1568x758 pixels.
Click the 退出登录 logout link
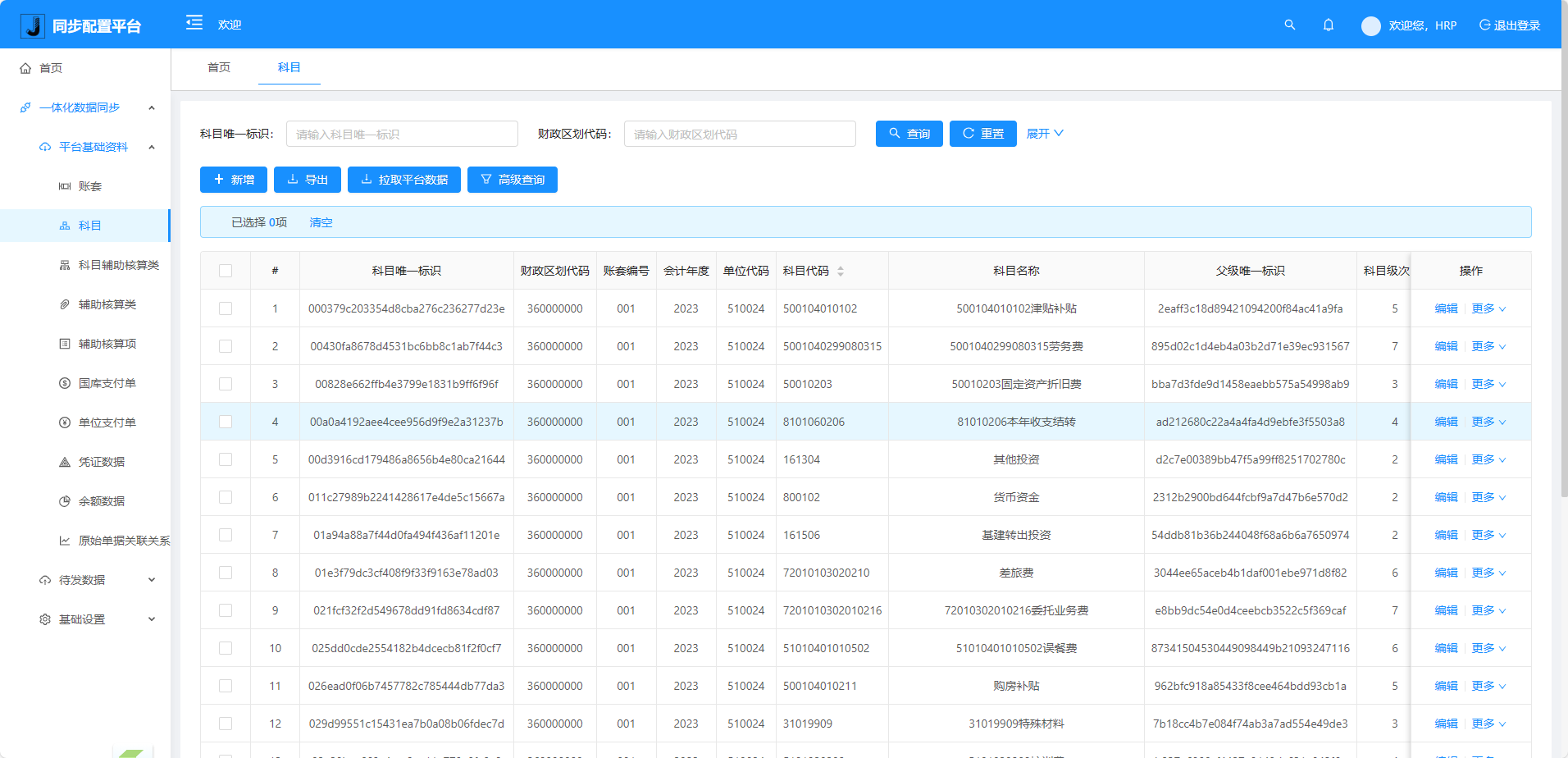pos(1510,25)
